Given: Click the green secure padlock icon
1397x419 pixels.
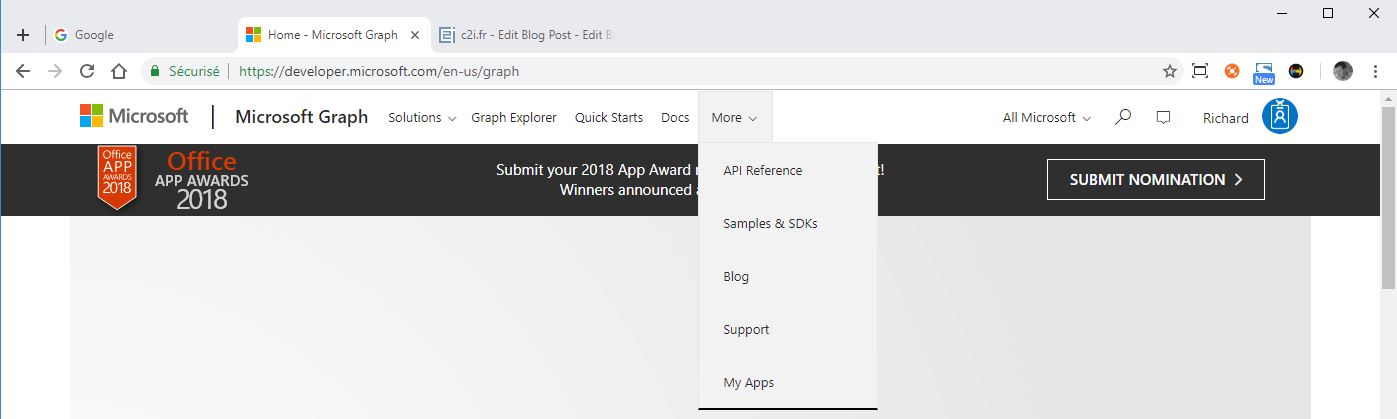Looking at the screenshot, I should pos(155,71).
